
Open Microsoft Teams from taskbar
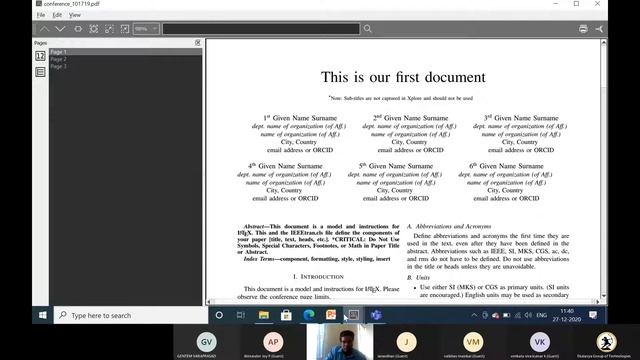[376, 315]
